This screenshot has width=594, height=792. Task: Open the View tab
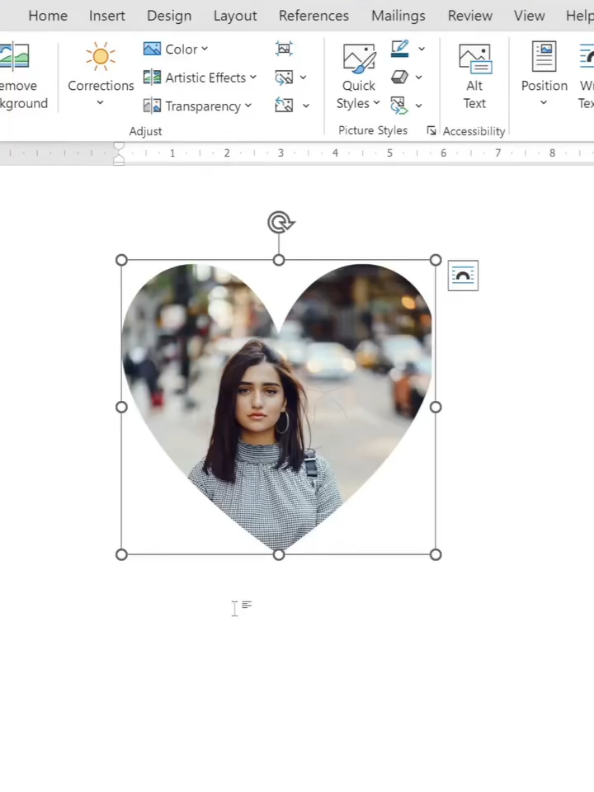(529, 16)
